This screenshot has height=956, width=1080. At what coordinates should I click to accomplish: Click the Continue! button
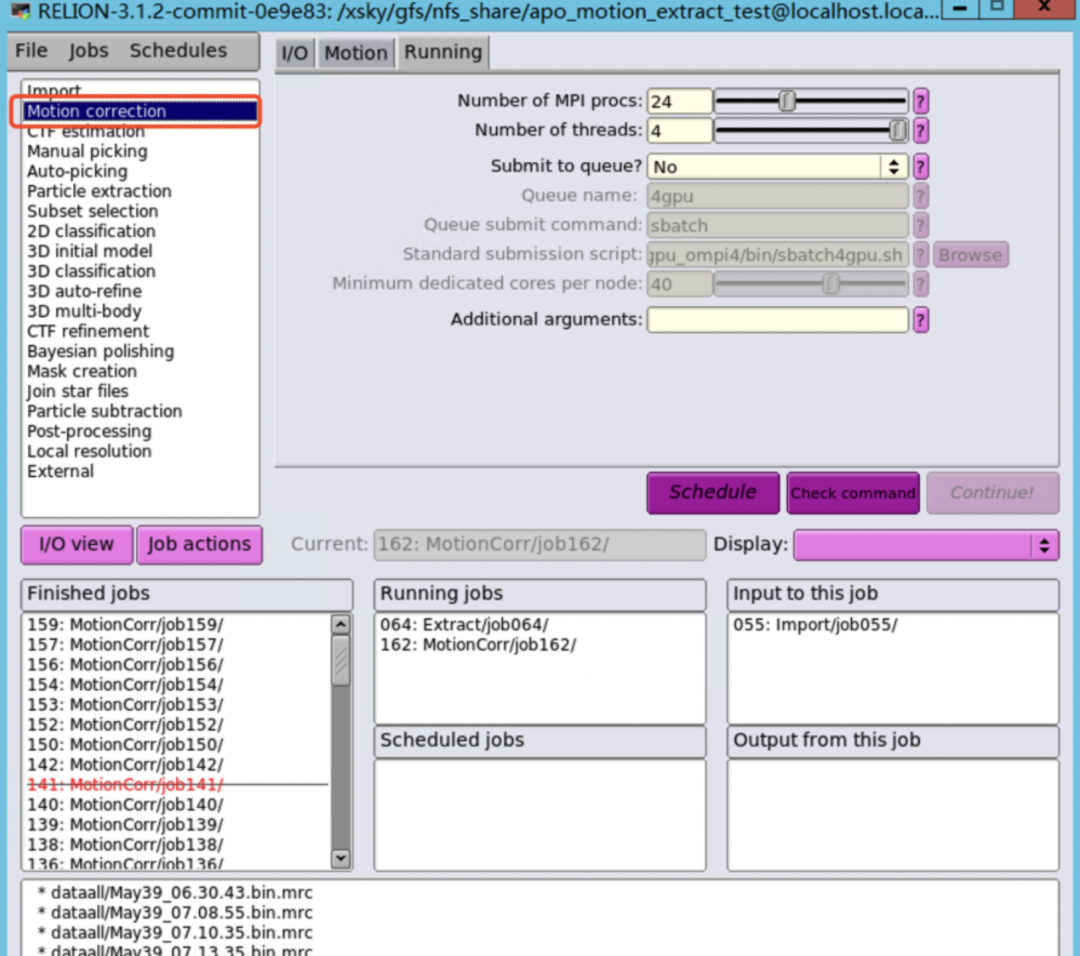tap(993, 492)
